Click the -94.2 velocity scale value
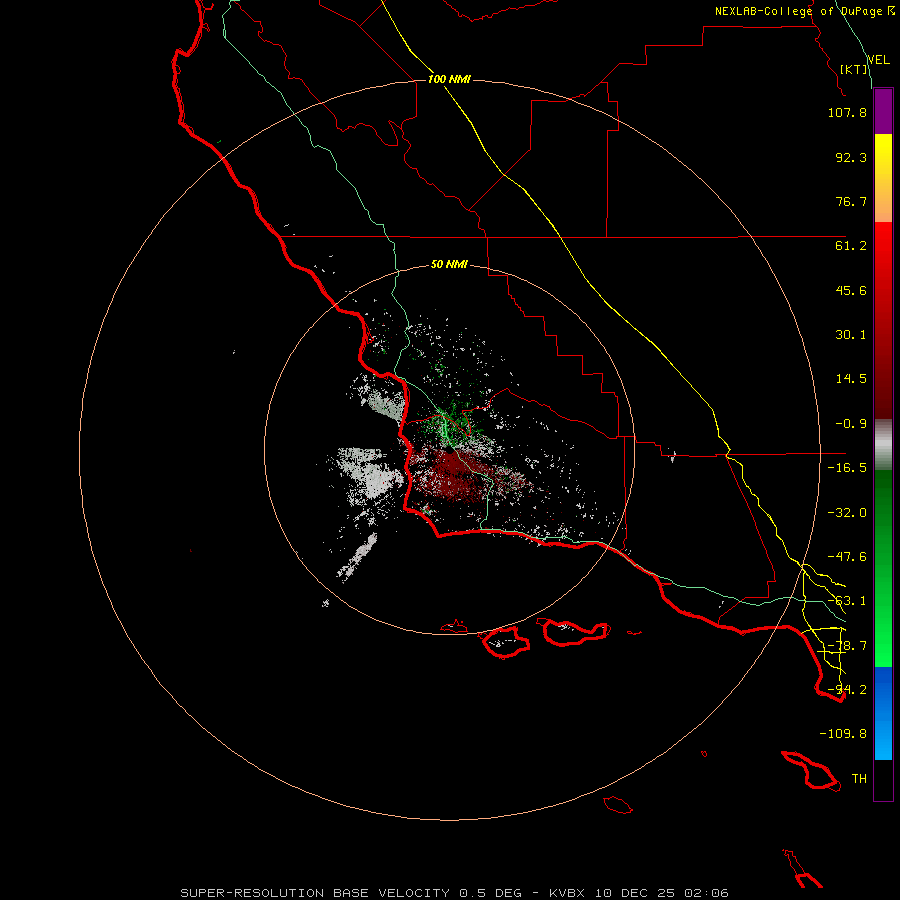The width and height of the screenshot is (900, 900). 847,690
